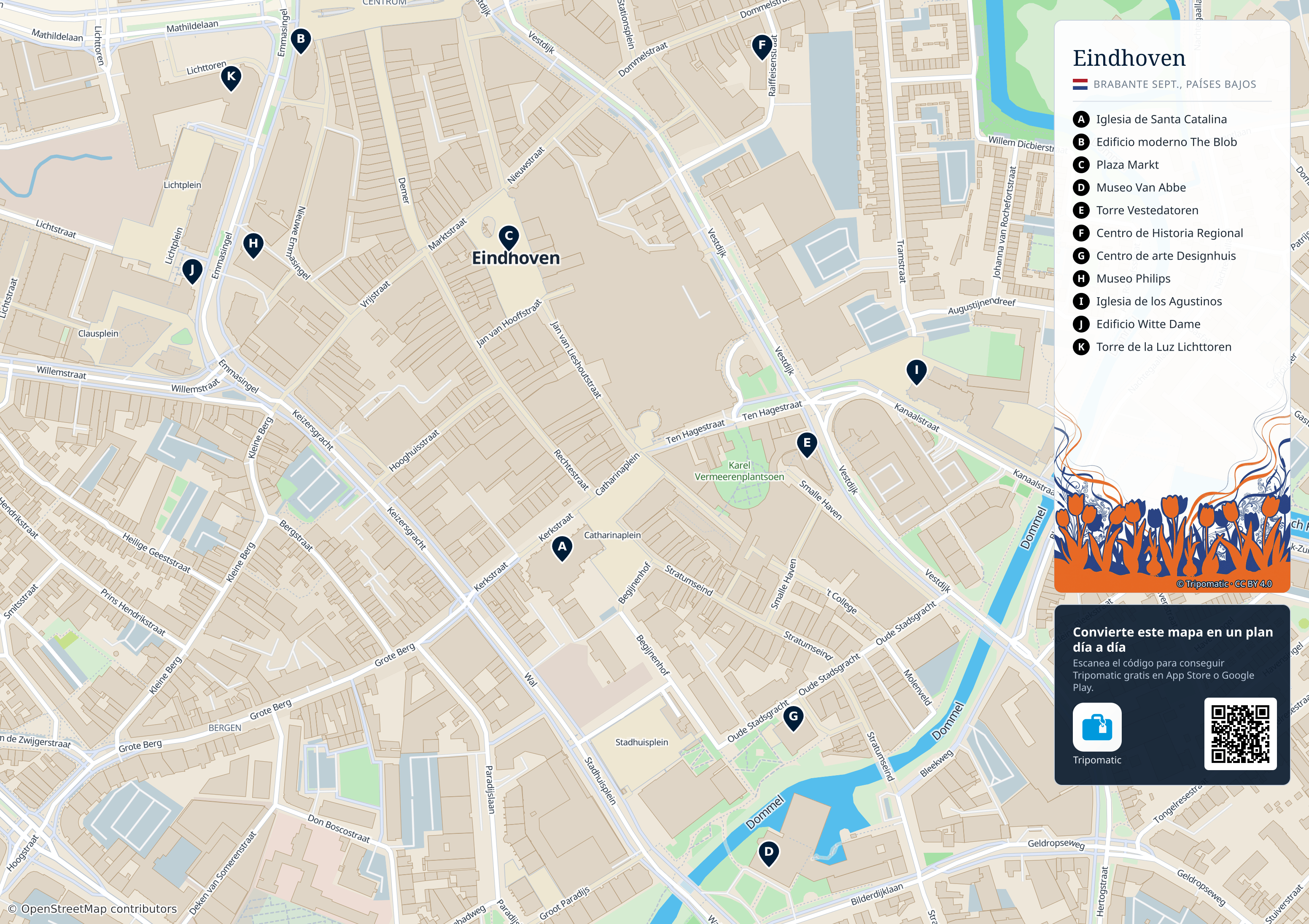Click the 'Bilderdijklaan' street label
Screen dimensions: 1309x924
[877, 894]
